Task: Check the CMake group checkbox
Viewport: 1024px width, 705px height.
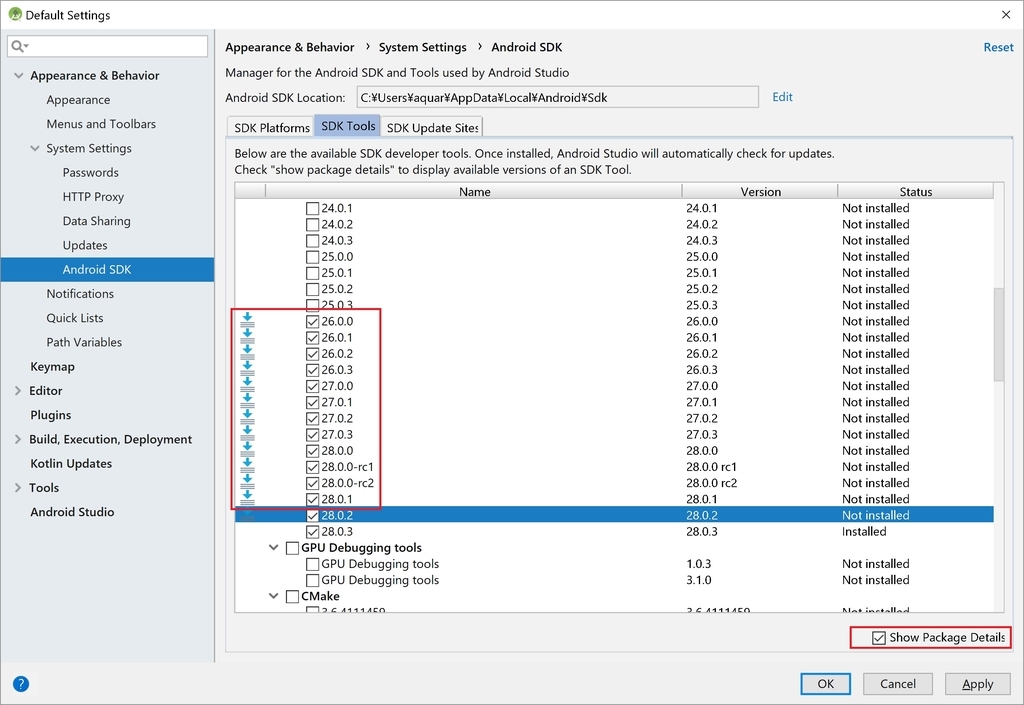Action: coord(292,596)
